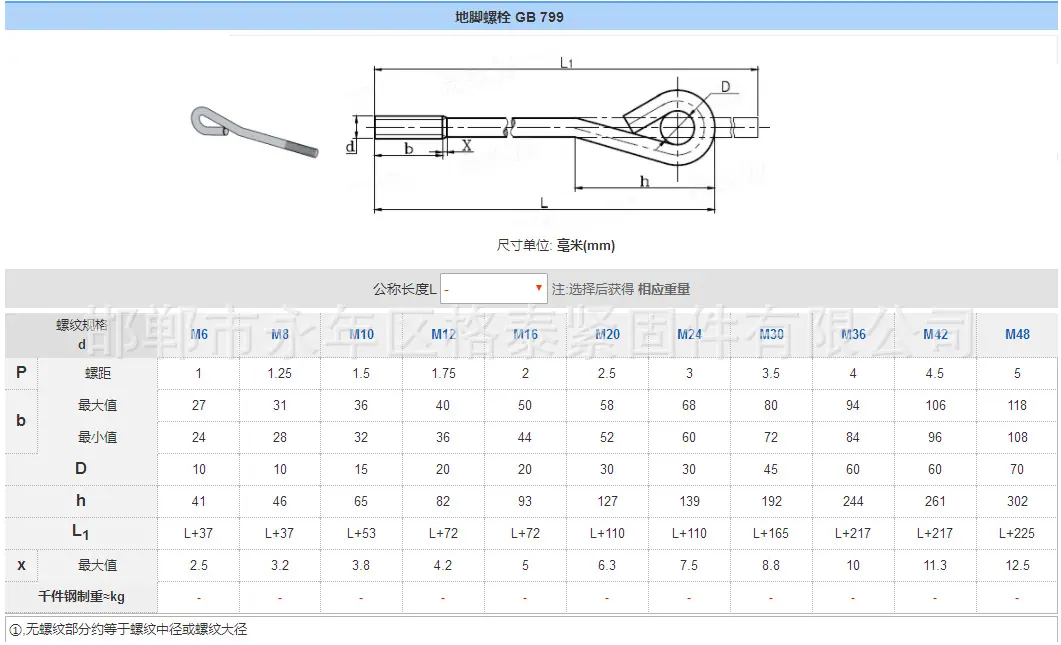Click the footnote about 无螺纹部分
1061x645 pixels.
point(129,629)
